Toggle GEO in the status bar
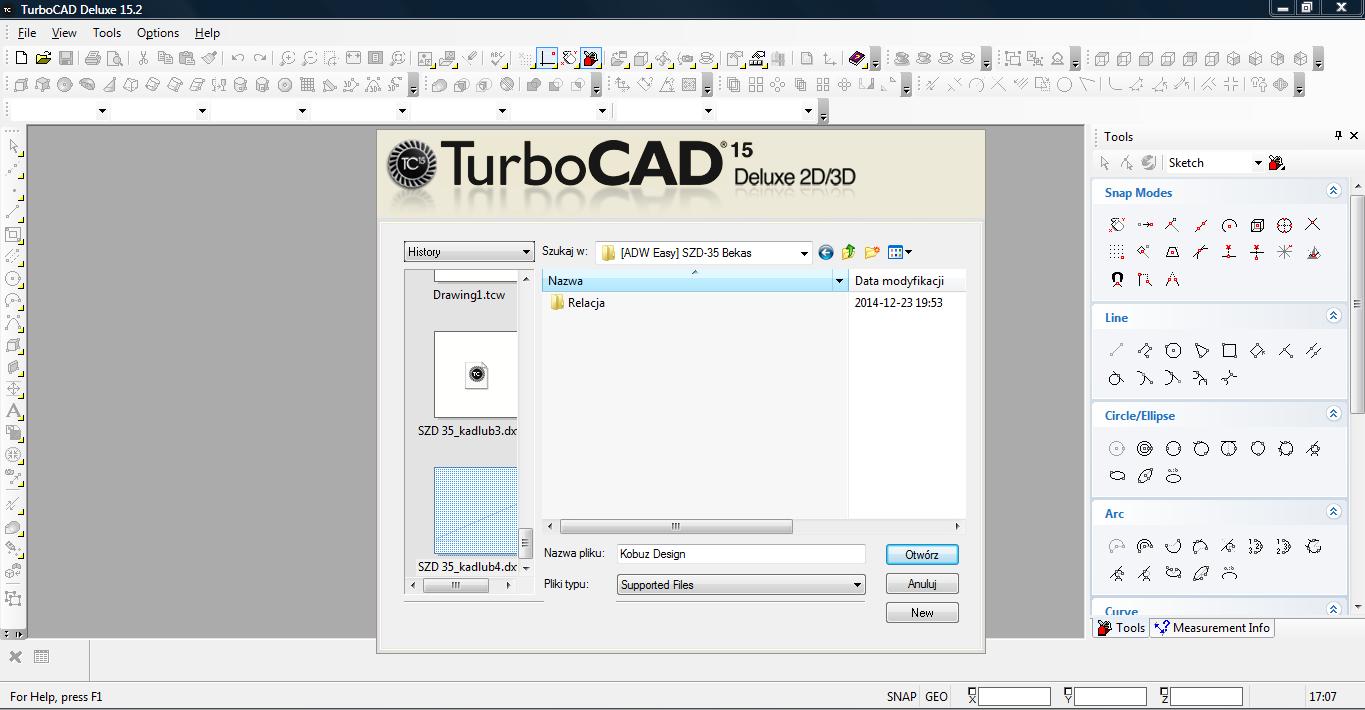 tap(936, 697)
